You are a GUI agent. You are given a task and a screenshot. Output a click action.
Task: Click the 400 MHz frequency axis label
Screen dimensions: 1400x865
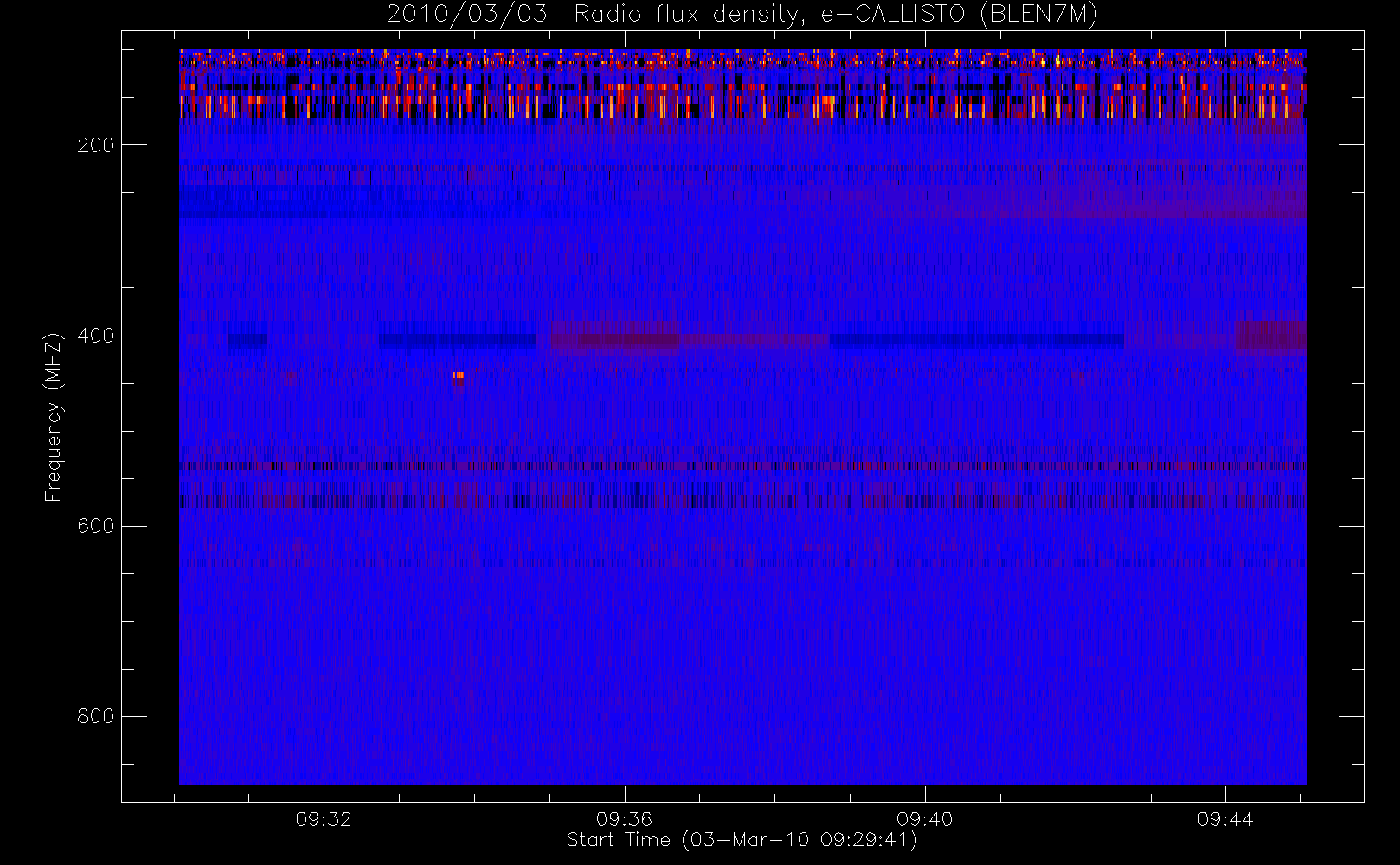[x=95, y=336]
